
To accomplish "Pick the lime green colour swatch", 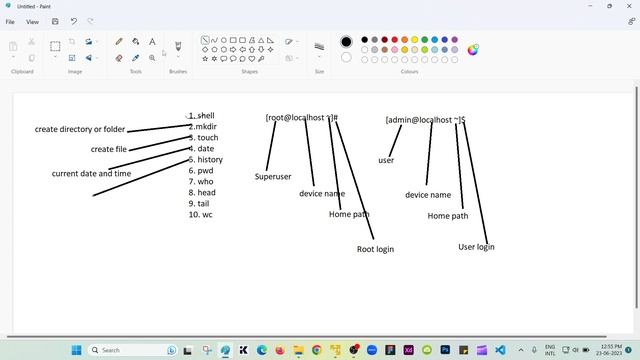I will pos(424,50).
